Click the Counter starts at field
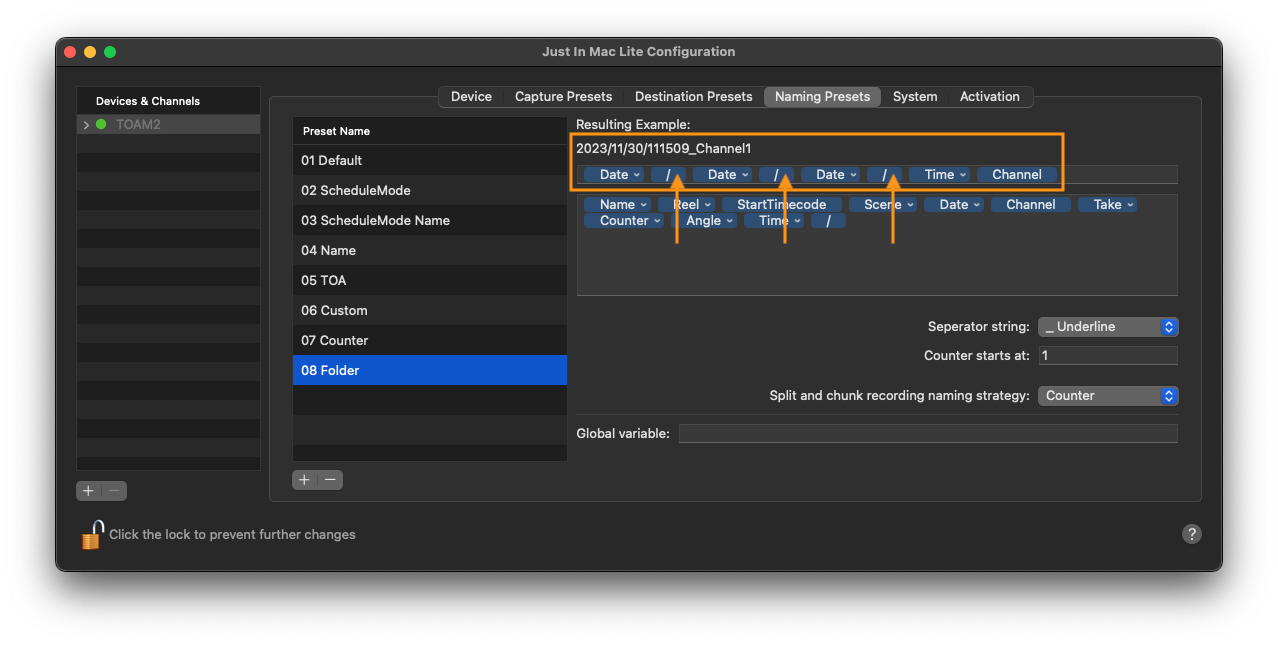The width and height of the screenshot is (1278, 645). coord(1108,356)
